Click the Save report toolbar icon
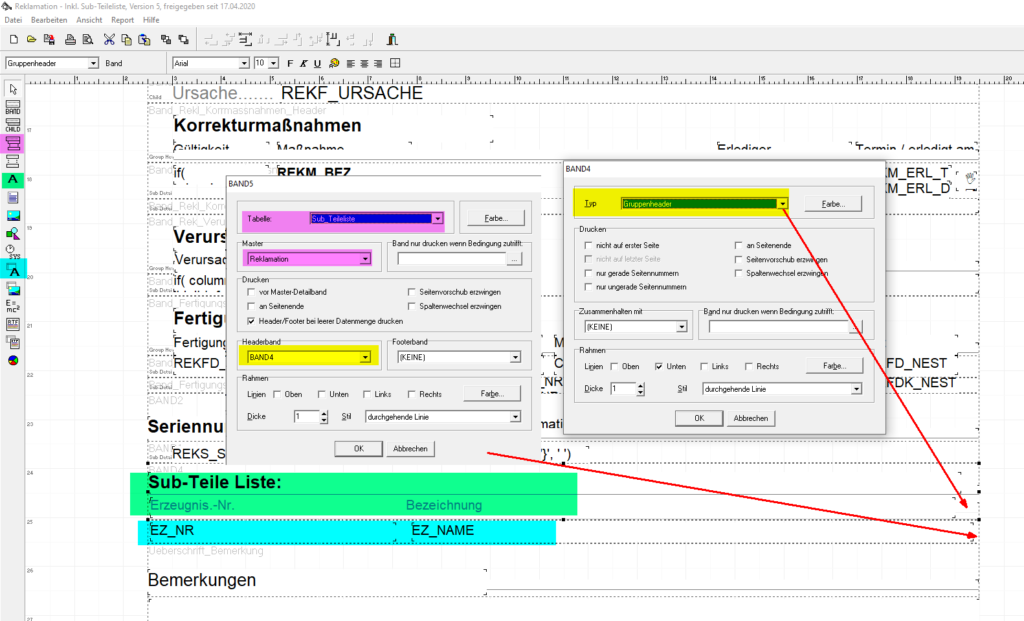 [x=49, y=40]
